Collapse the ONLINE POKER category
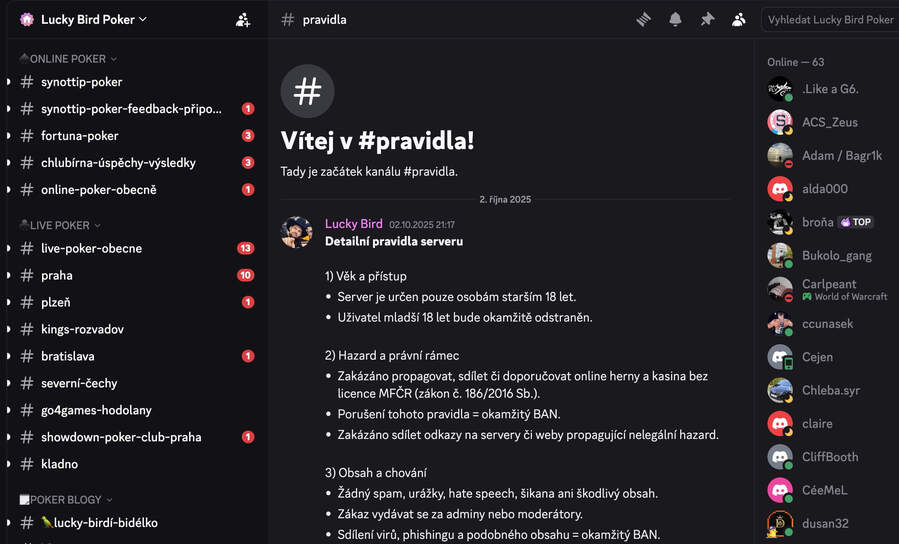 pyautogui.click(x=68, y=59)
